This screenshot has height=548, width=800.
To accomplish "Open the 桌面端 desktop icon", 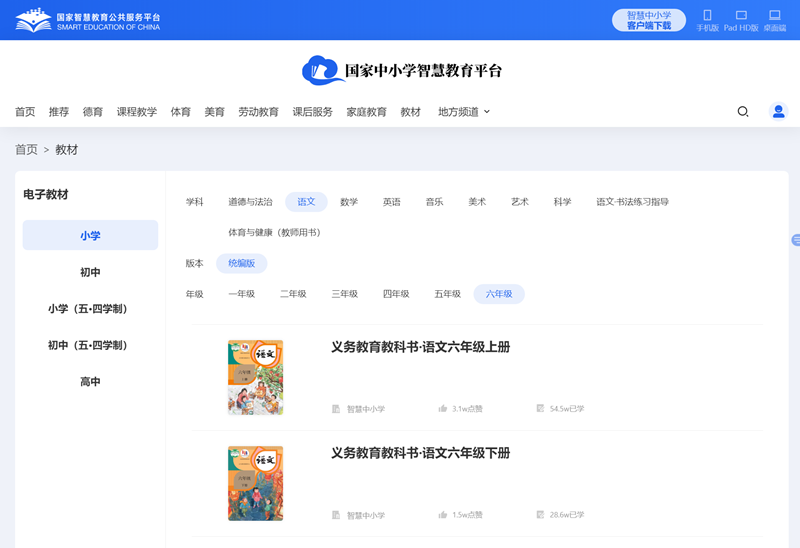I will click(774, 15).
